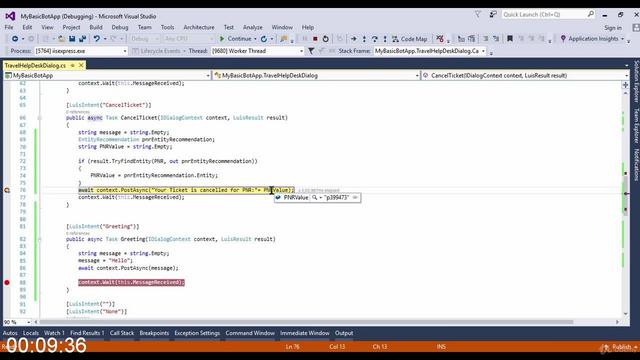The width and height of the screenshot is (640, 360).
Task: Switch to the Locals tab
Action: tap(31, 333)
